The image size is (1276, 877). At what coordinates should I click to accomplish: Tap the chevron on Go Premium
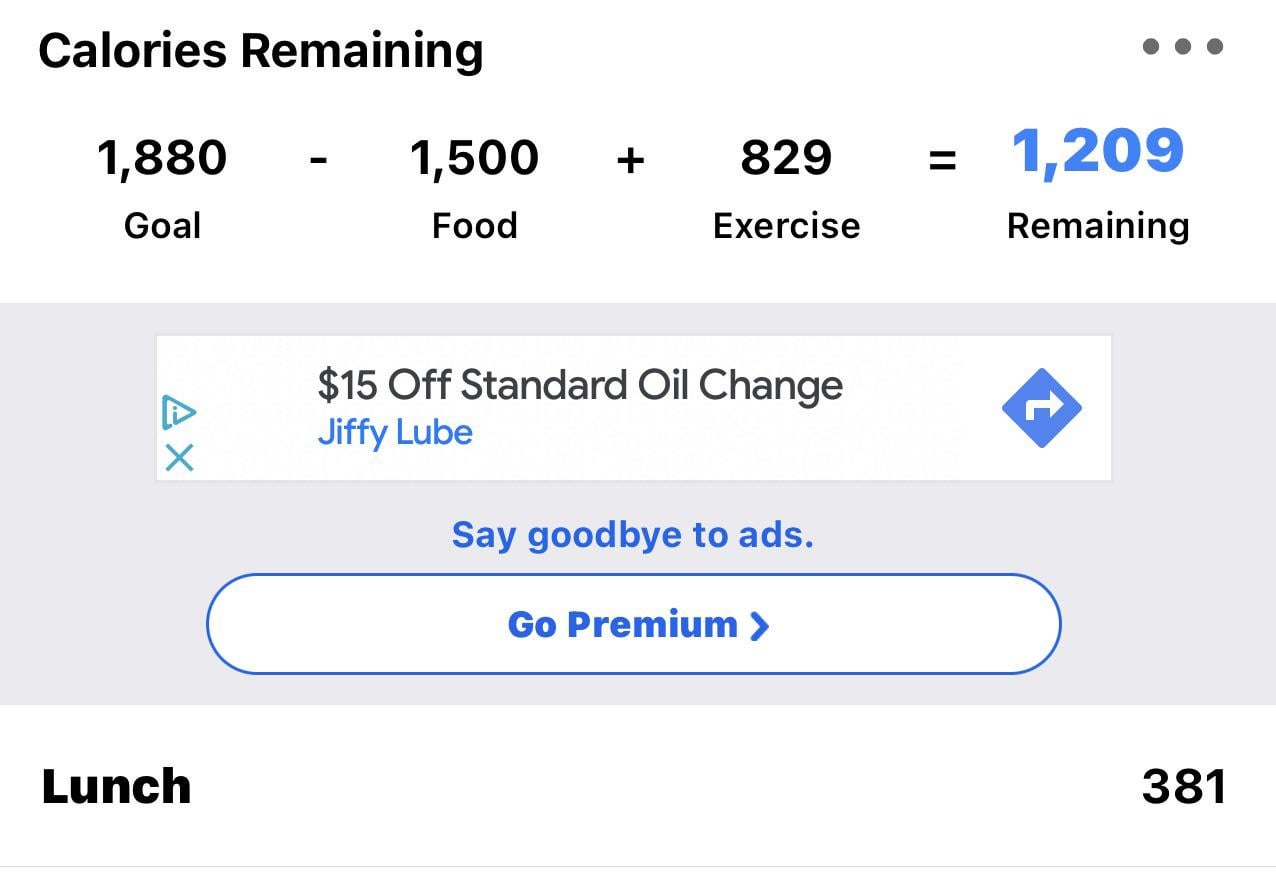point(760,626)
